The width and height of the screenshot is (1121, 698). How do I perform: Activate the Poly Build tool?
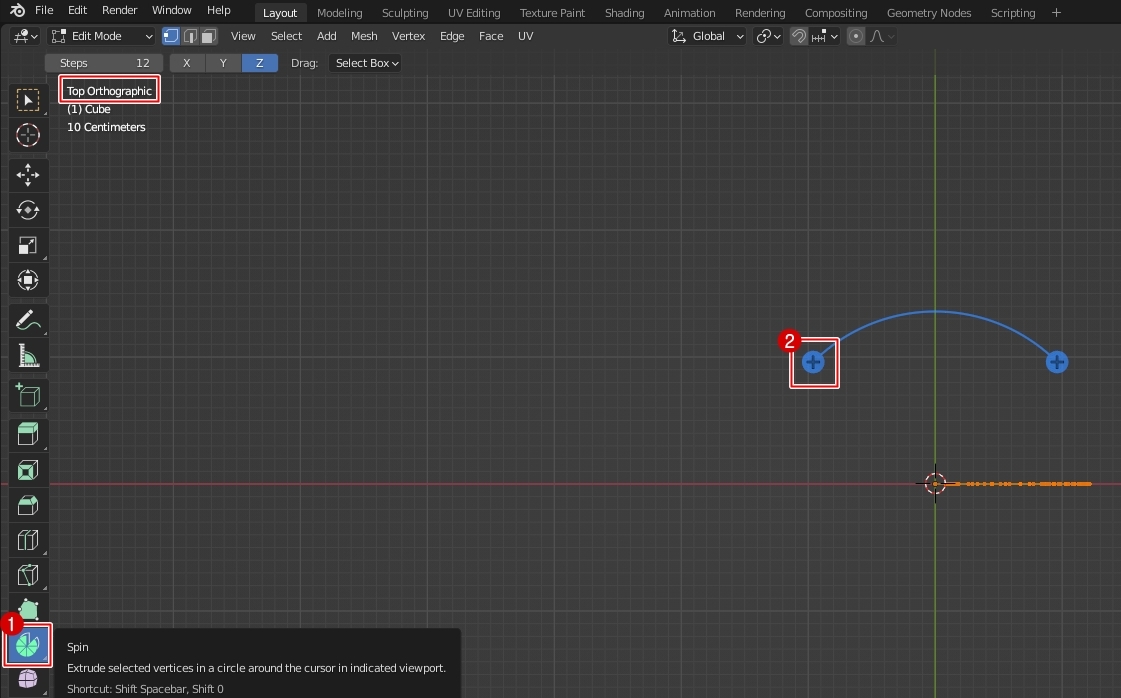[x=28, y=609]
